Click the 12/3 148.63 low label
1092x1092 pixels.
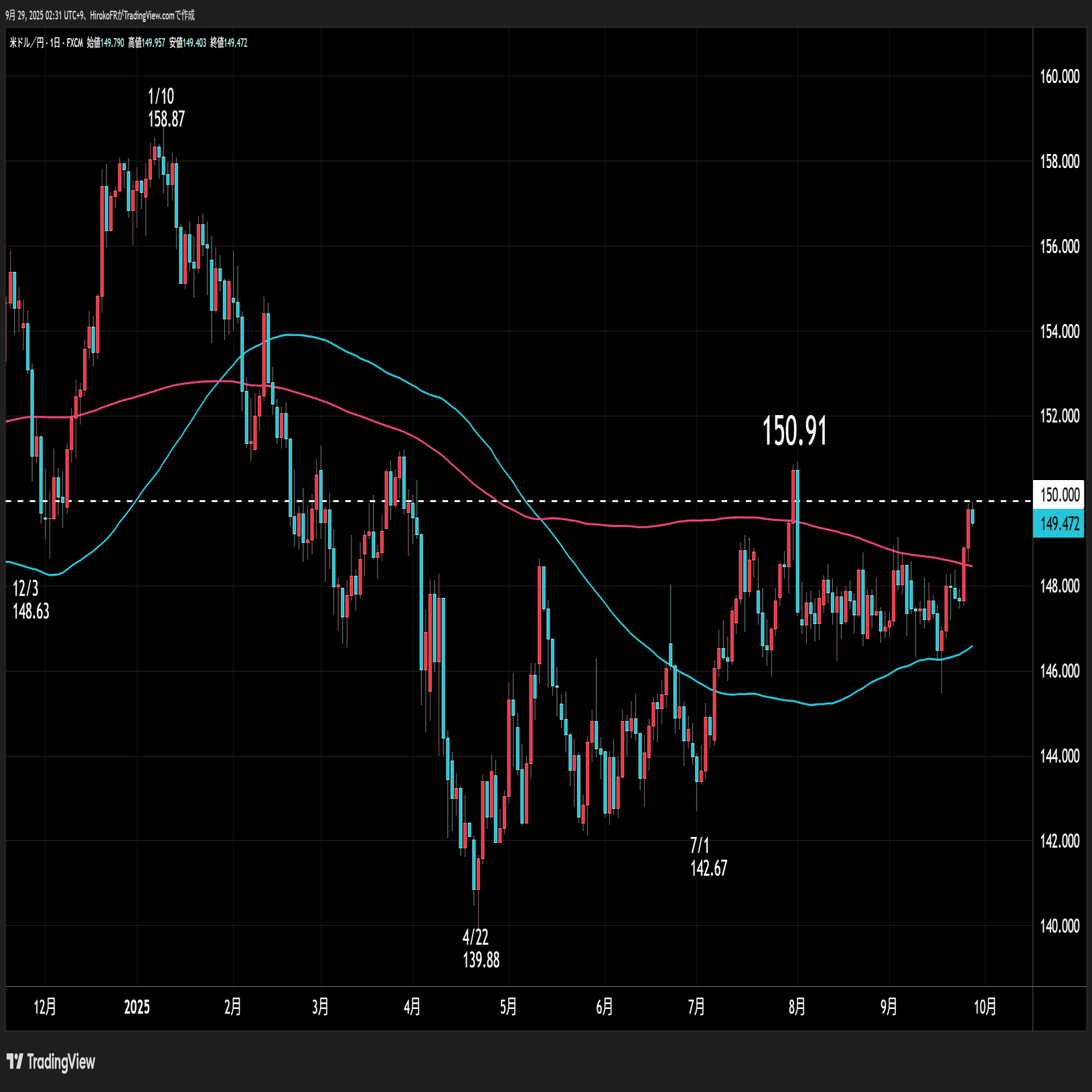coord(31,600)
